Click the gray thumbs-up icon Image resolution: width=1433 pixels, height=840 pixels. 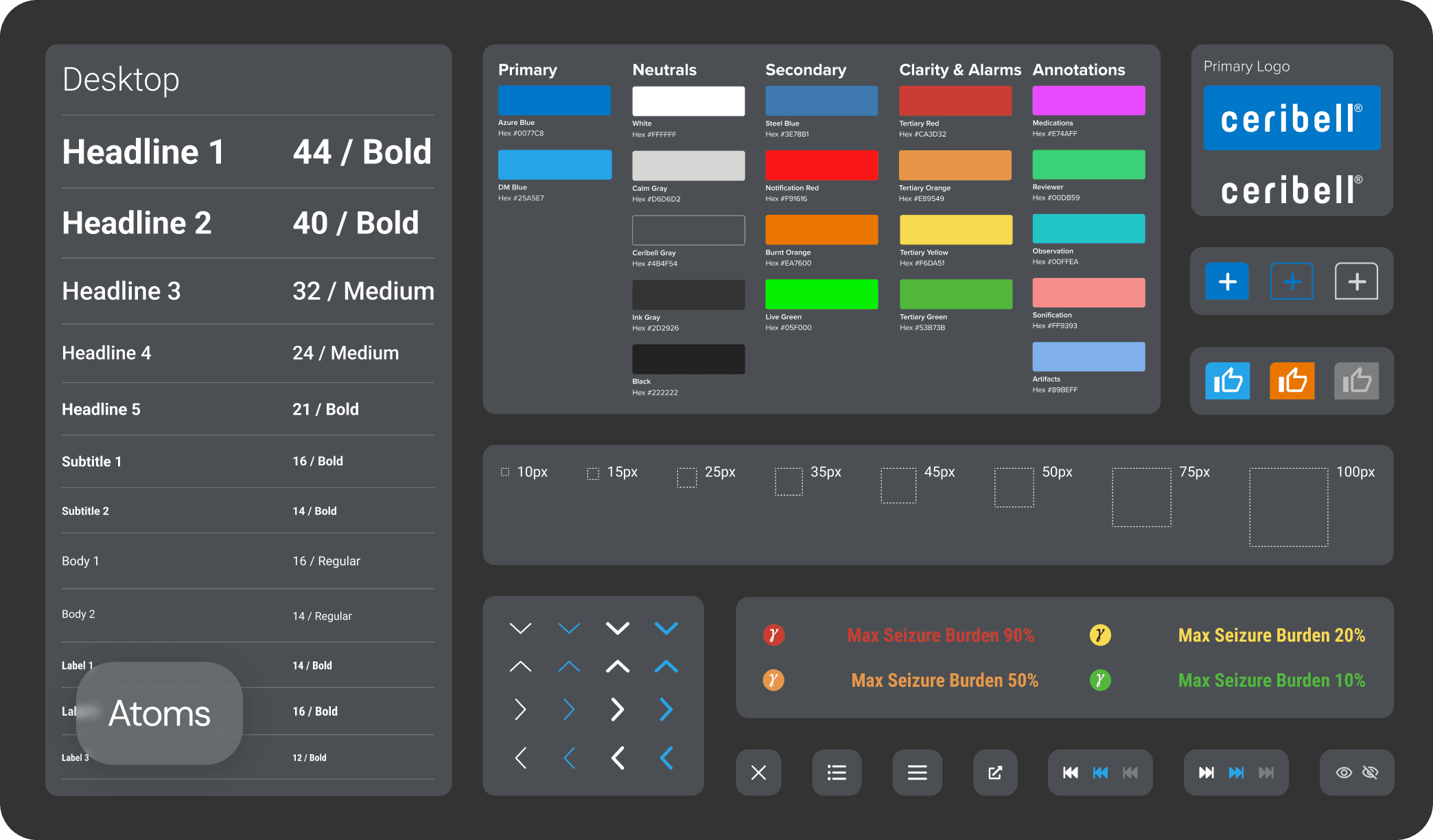click(x=1356, y=381)
